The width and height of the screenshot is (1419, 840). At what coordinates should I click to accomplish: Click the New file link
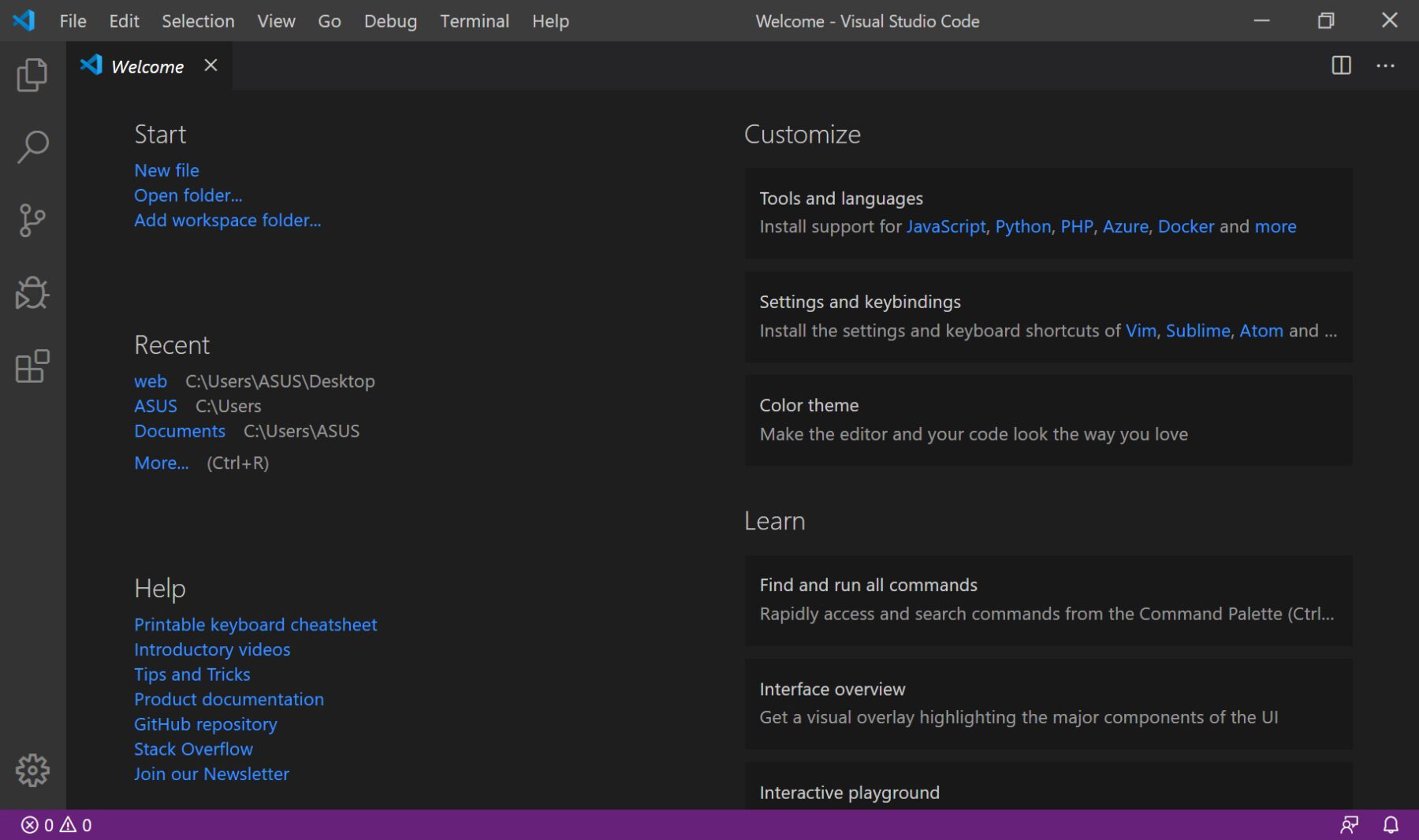coord(166,170)
